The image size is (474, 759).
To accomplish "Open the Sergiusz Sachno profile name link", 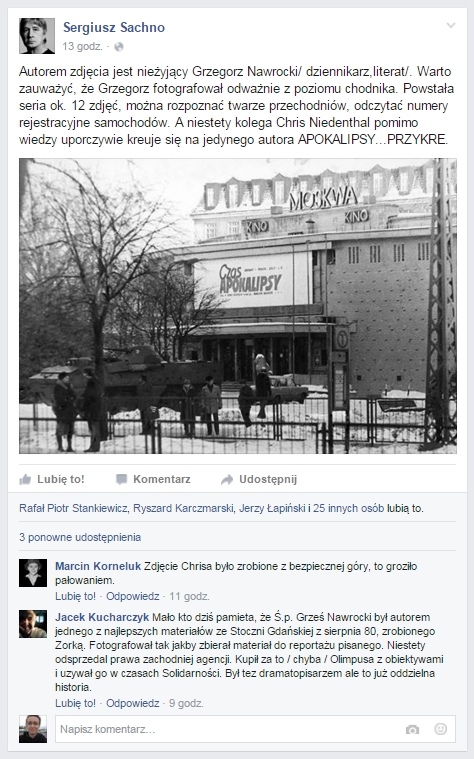I will coord(114,28).
